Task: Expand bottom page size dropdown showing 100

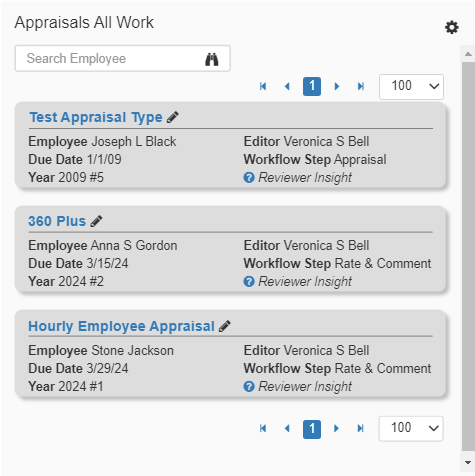Action: pyautogui.click(x=411, y=429)
